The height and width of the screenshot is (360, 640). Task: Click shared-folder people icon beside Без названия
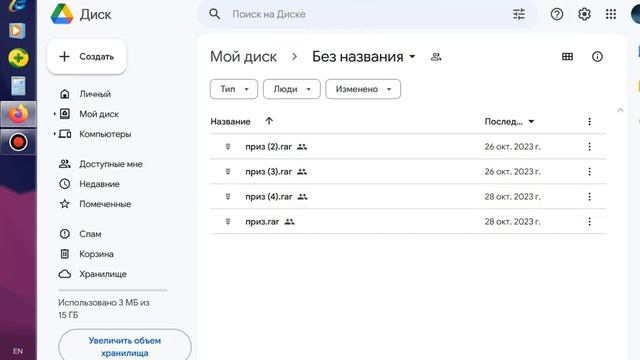coord(436,57)
